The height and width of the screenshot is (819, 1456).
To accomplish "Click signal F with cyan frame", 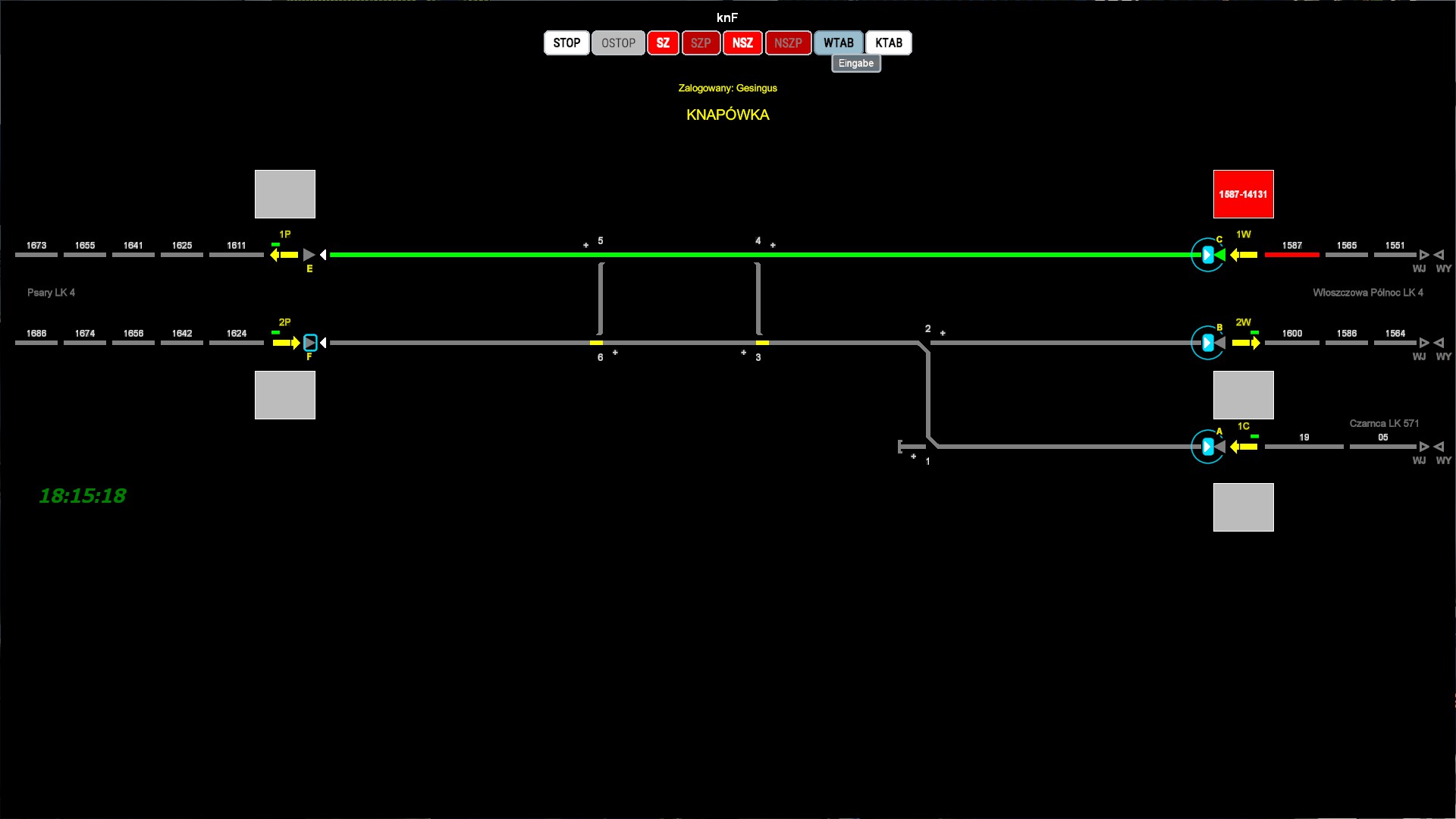I will tap(310, 343).
